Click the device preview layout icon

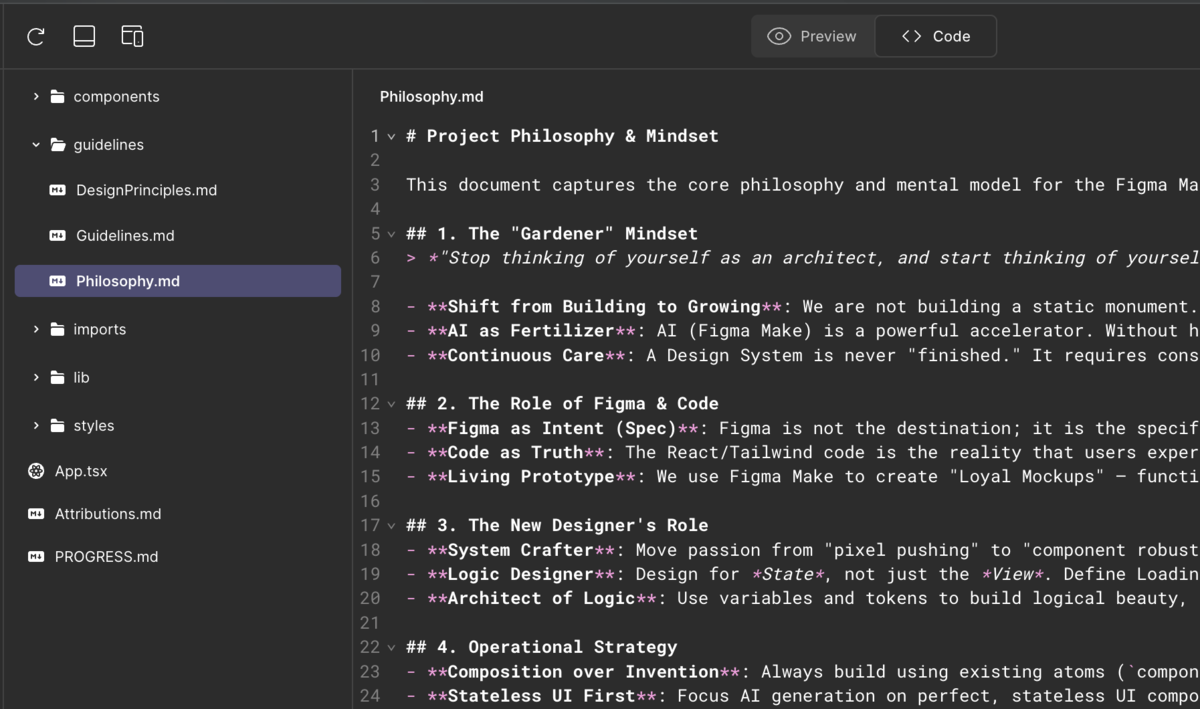132,37
